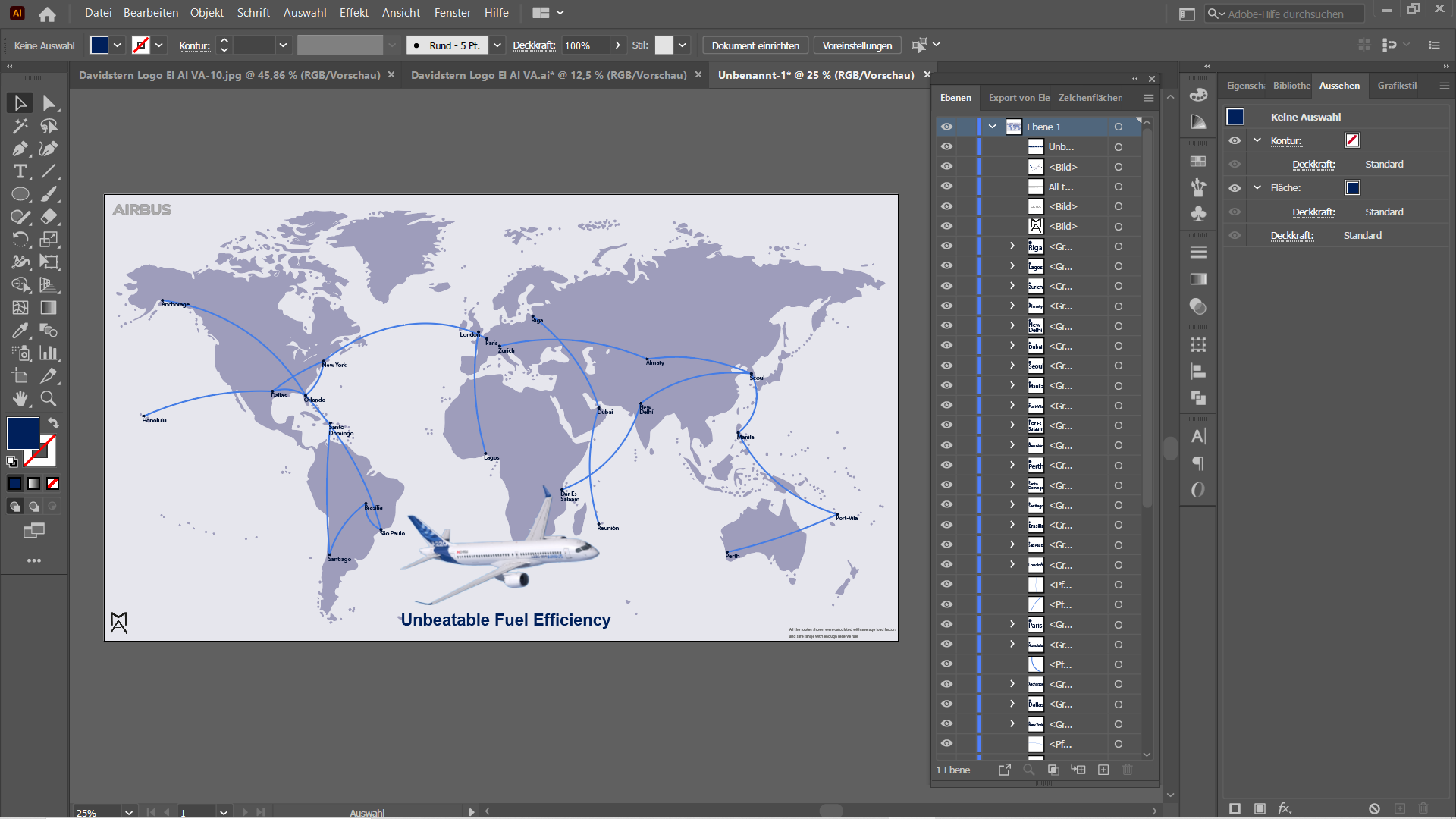Open the Deckkraft opacity dropdown arrow
The width and height of the screenshot is (1456, 819).
[x=618, y=45]
